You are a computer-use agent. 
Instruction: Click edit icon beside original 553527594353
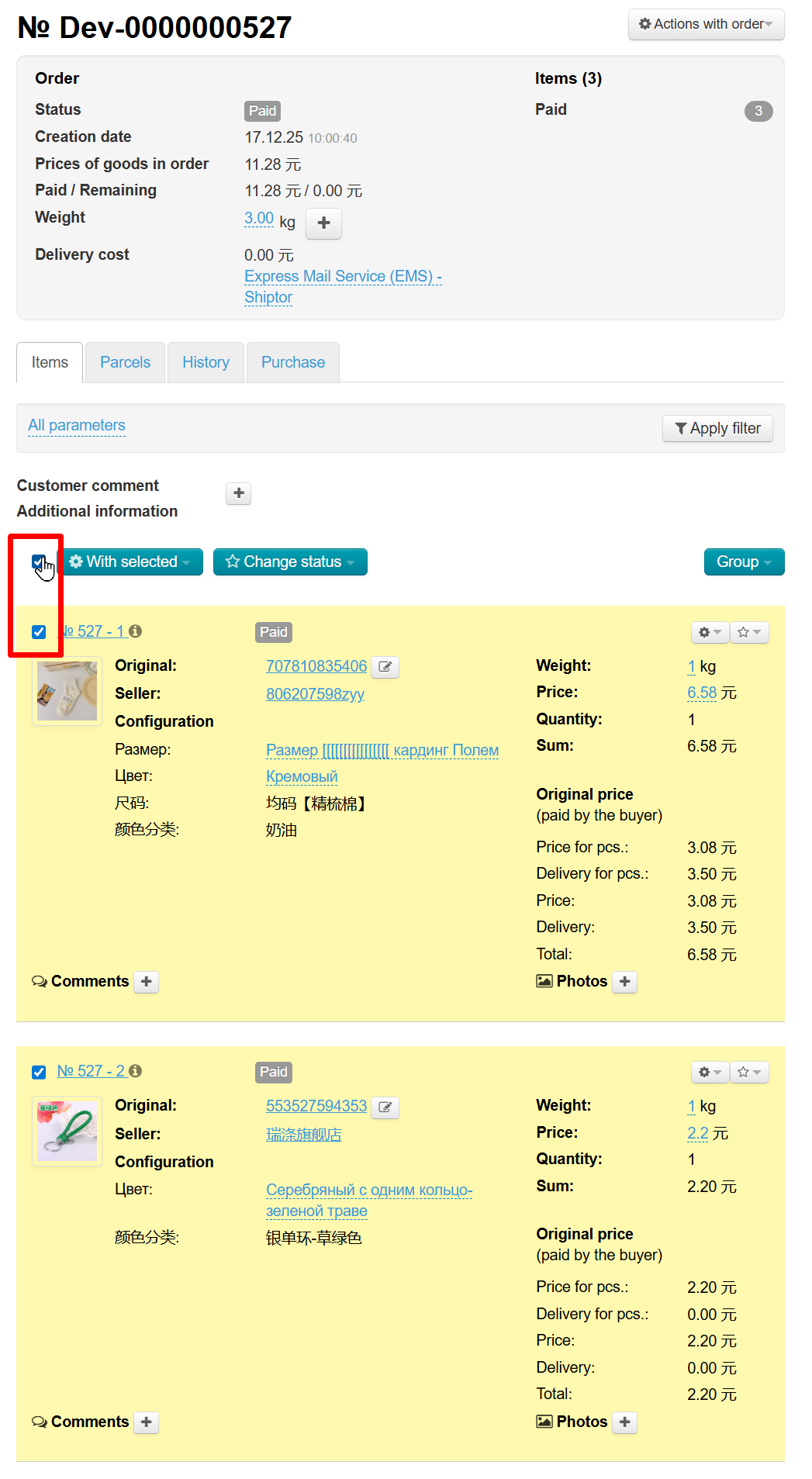tap(385, 1107)
